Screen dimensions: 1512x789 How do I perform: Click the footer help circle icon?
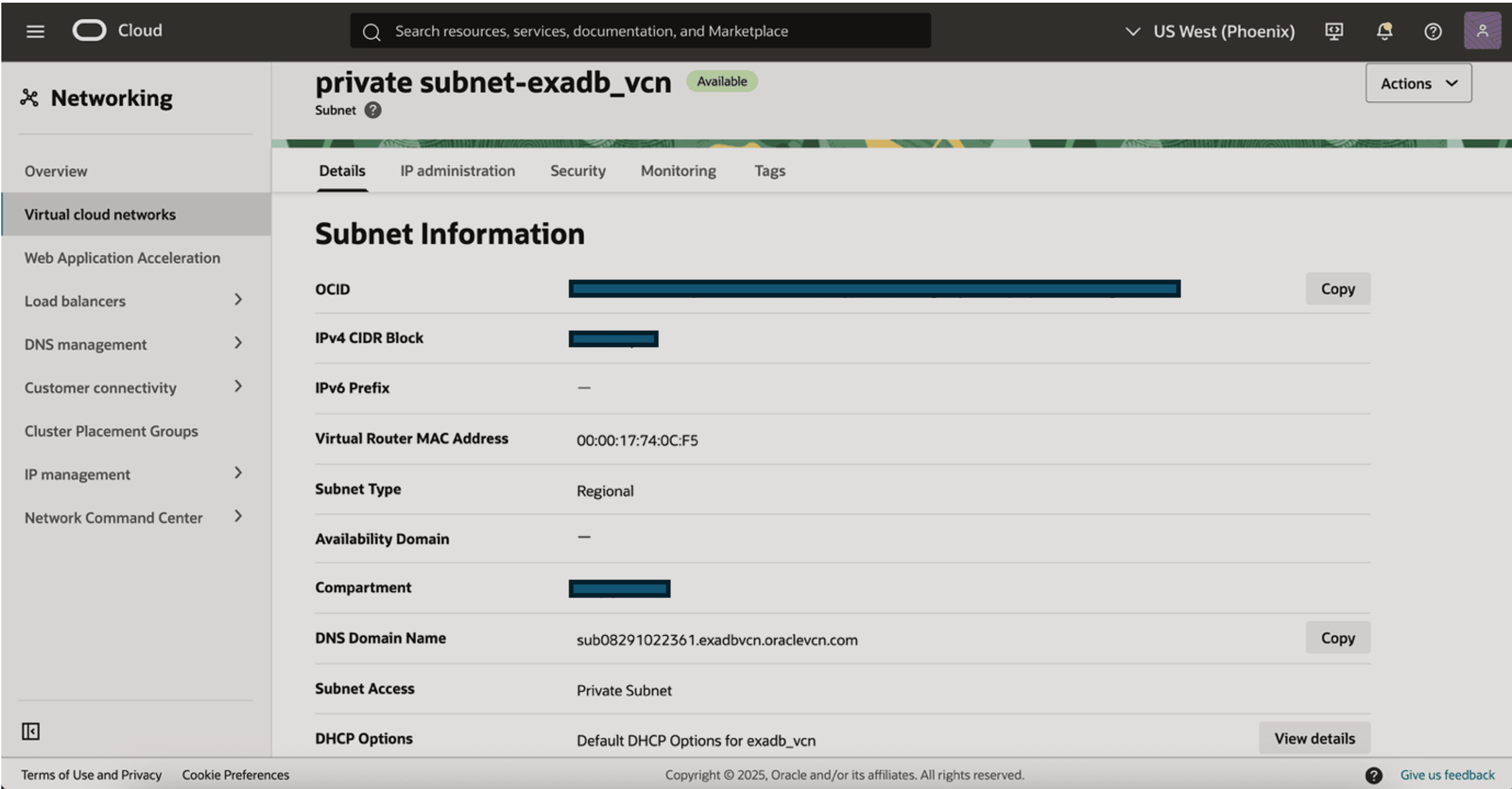1373,775
